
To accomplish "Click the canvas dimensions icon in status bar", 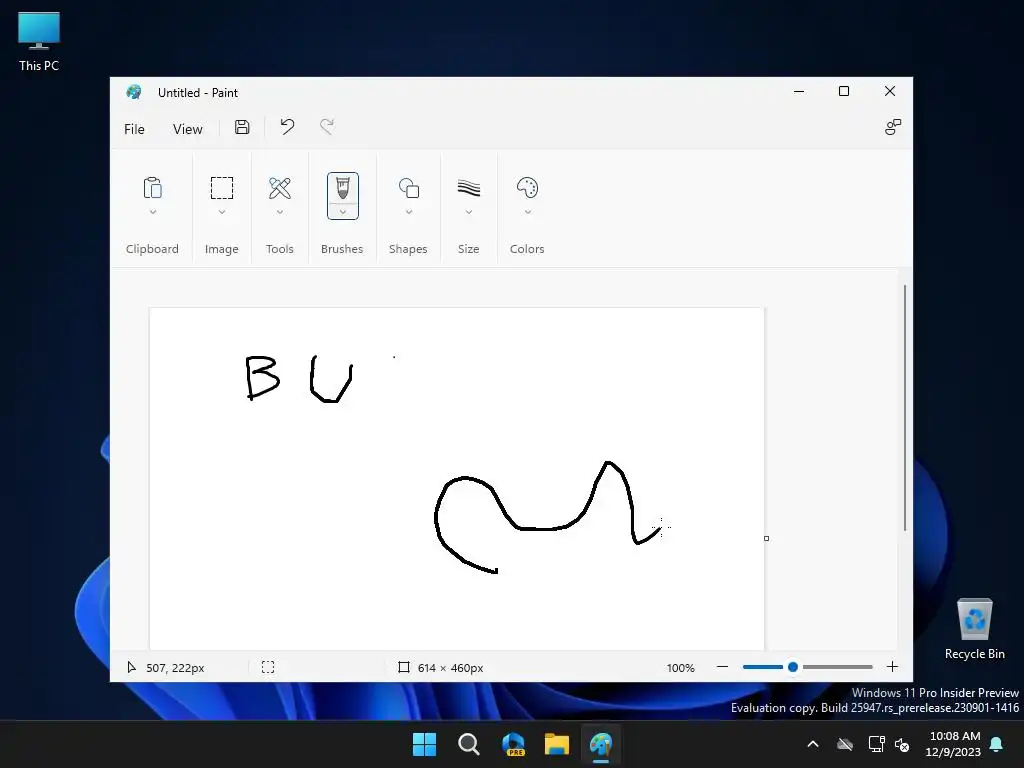I will click(404, 667).
